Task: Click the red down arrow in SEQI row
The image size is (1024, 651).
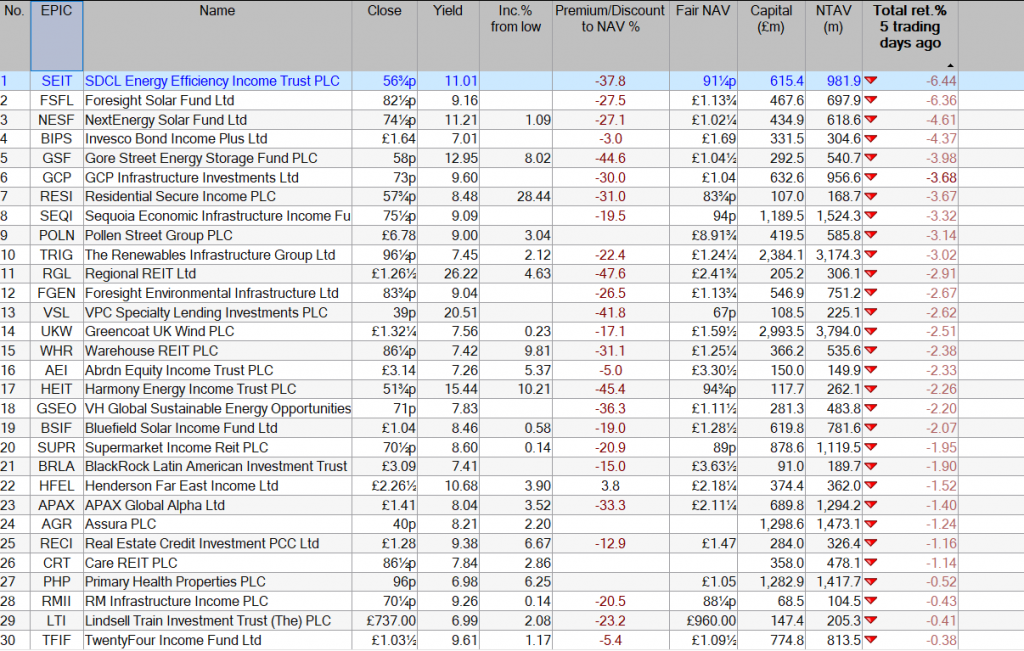Action: point(871,215)
